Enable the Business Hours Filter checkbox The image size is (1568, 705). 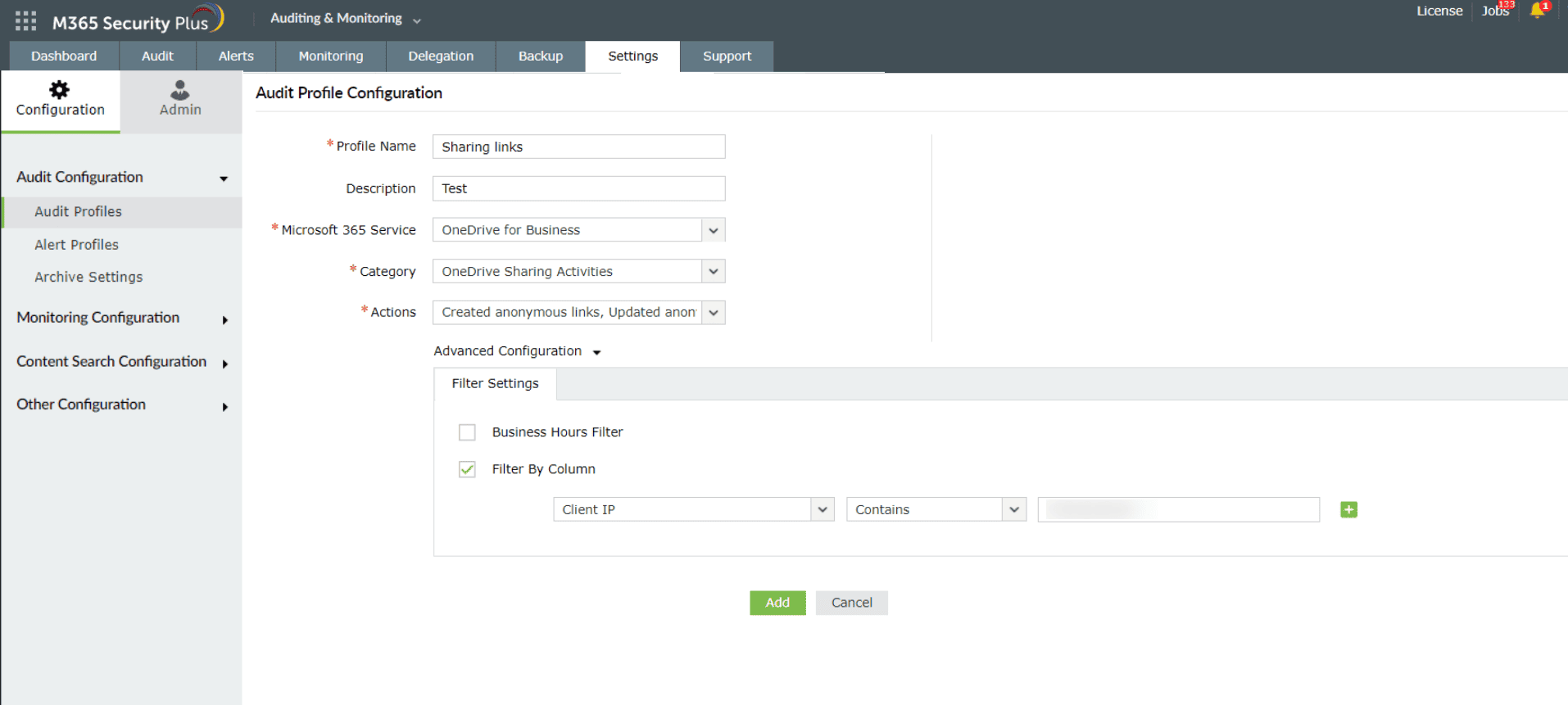coord(467,432)
